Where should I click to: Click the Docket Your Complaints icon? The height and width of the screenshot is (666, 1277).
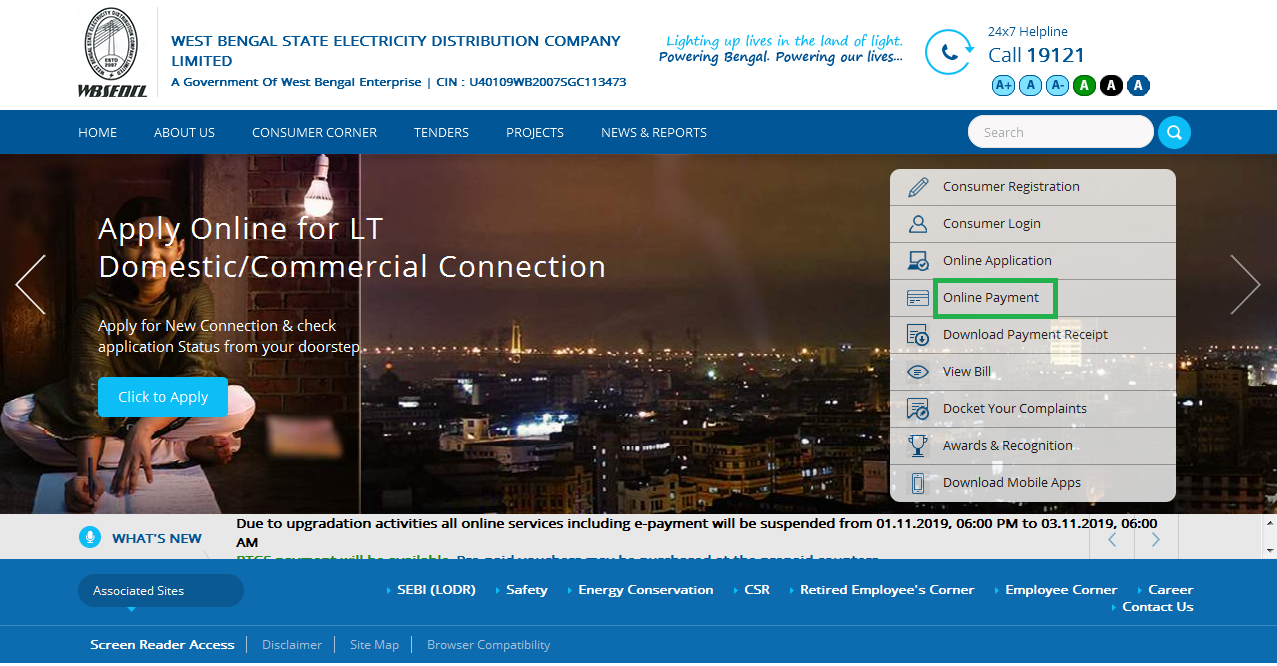(917, 409)
